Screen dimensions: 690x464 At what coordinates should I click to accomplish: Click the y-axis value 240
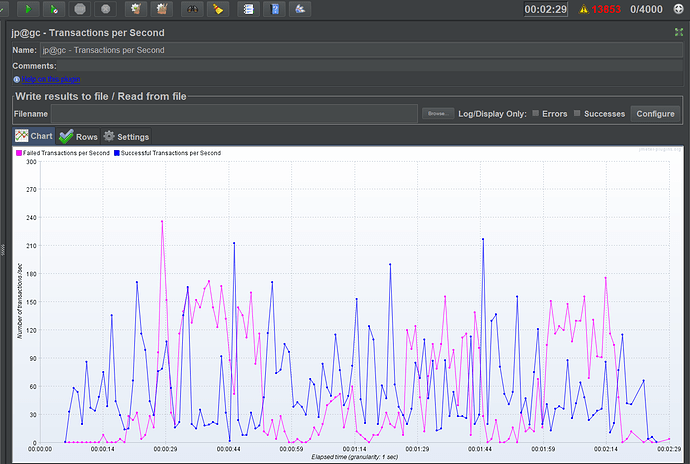[x=31, y=217]
